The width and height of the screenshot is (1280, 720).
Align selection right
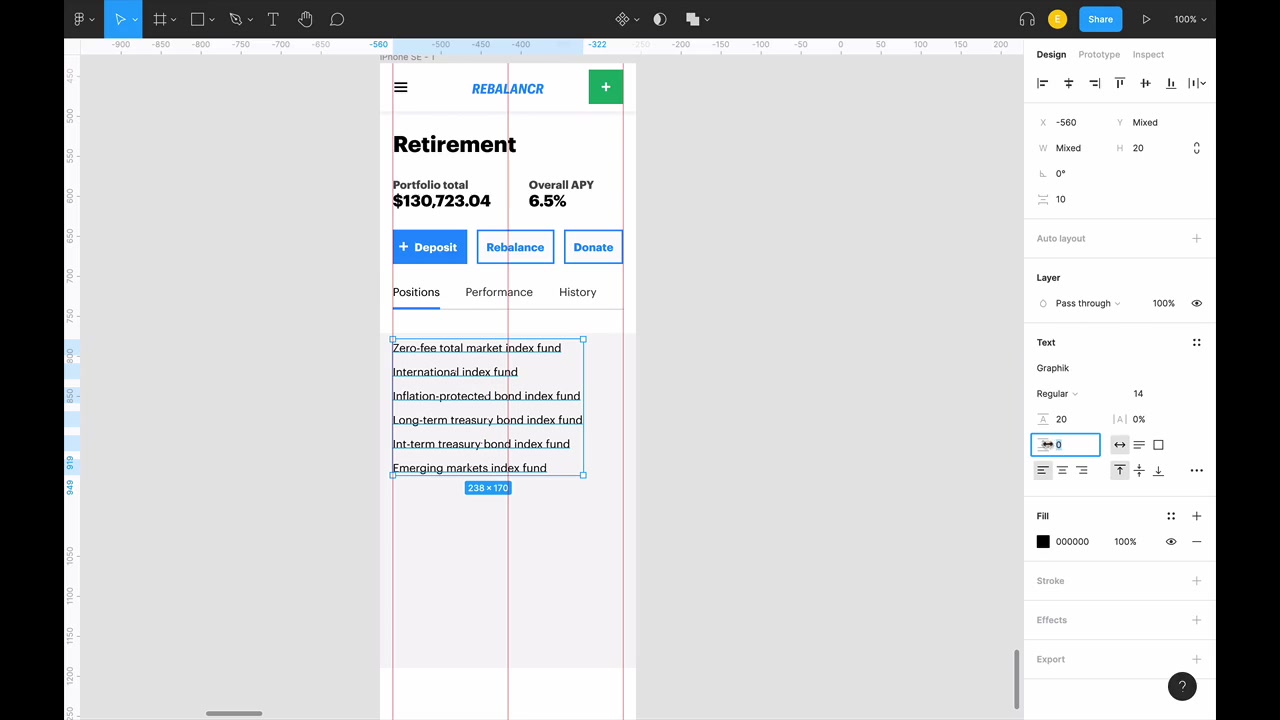coord(1094,83)
